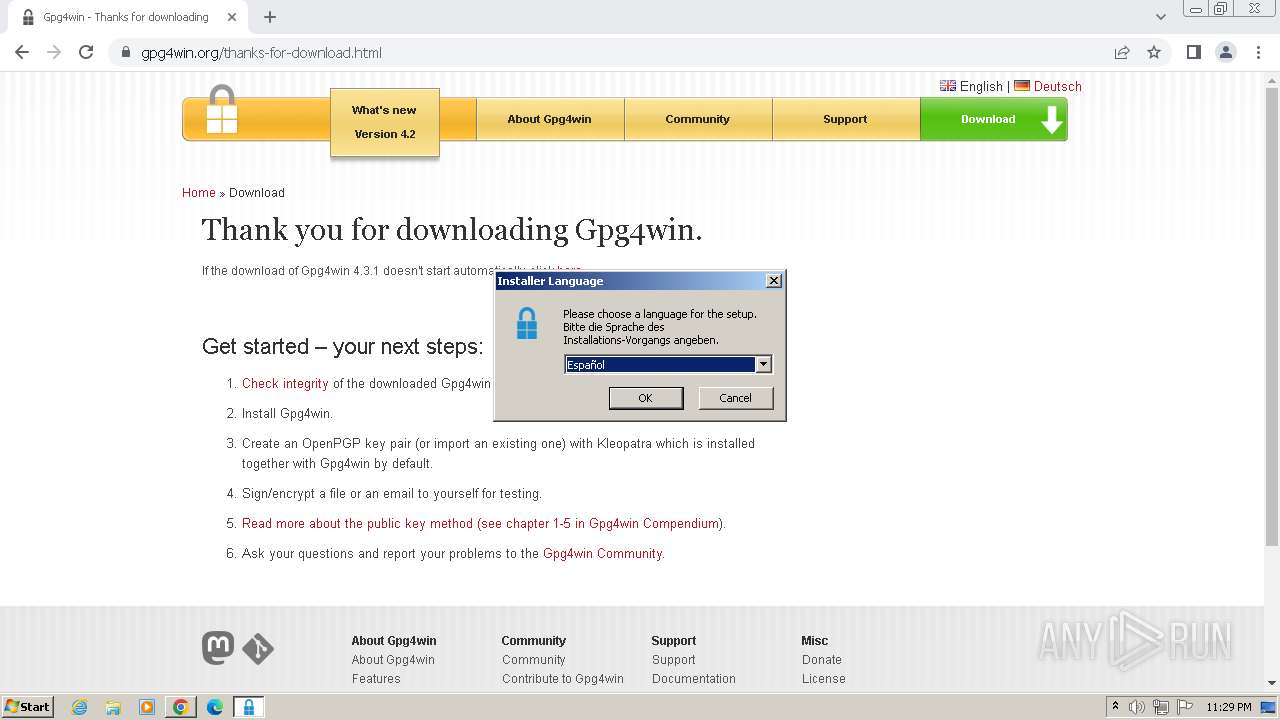Viewport: 1280px width, 720px height.
Task: Open Read more about public key method
Action: (482, 523)
